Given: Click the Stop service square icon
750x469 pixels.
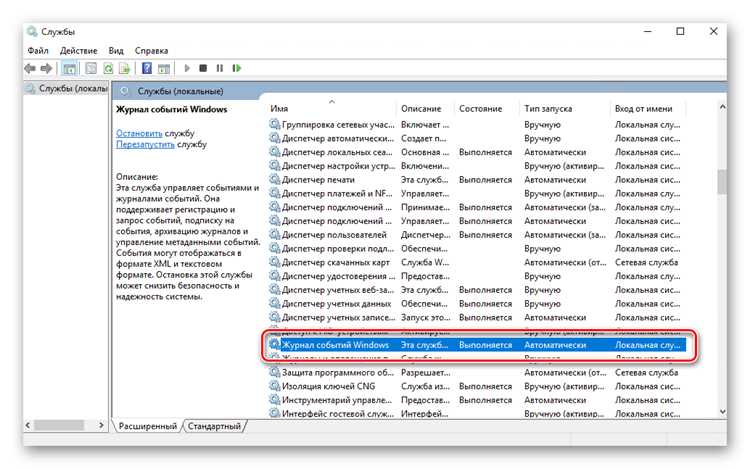Looking at the screenshot, I should 203,68.
